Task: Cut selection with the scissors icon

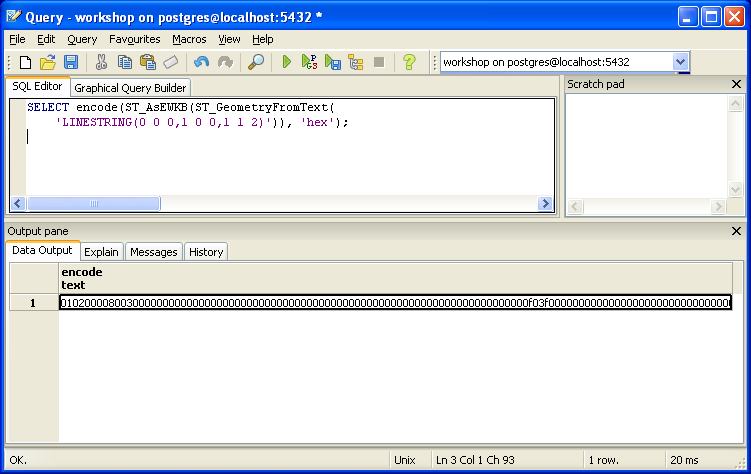Action: (101, 62)
